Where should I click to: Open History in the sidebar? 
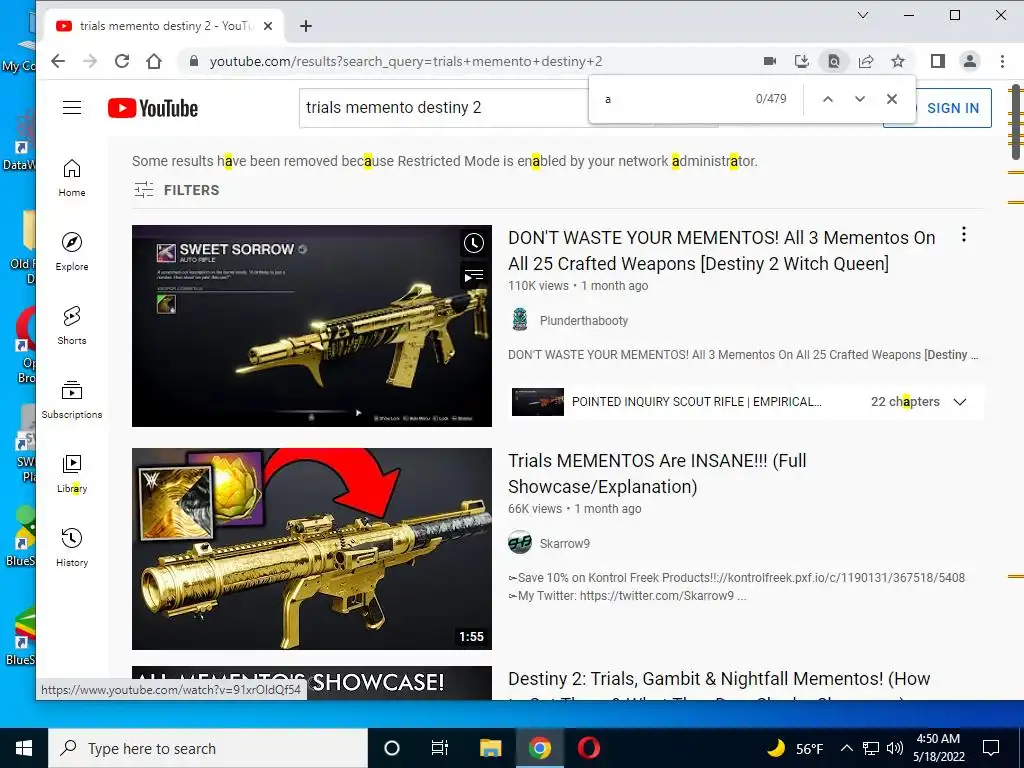72,547
